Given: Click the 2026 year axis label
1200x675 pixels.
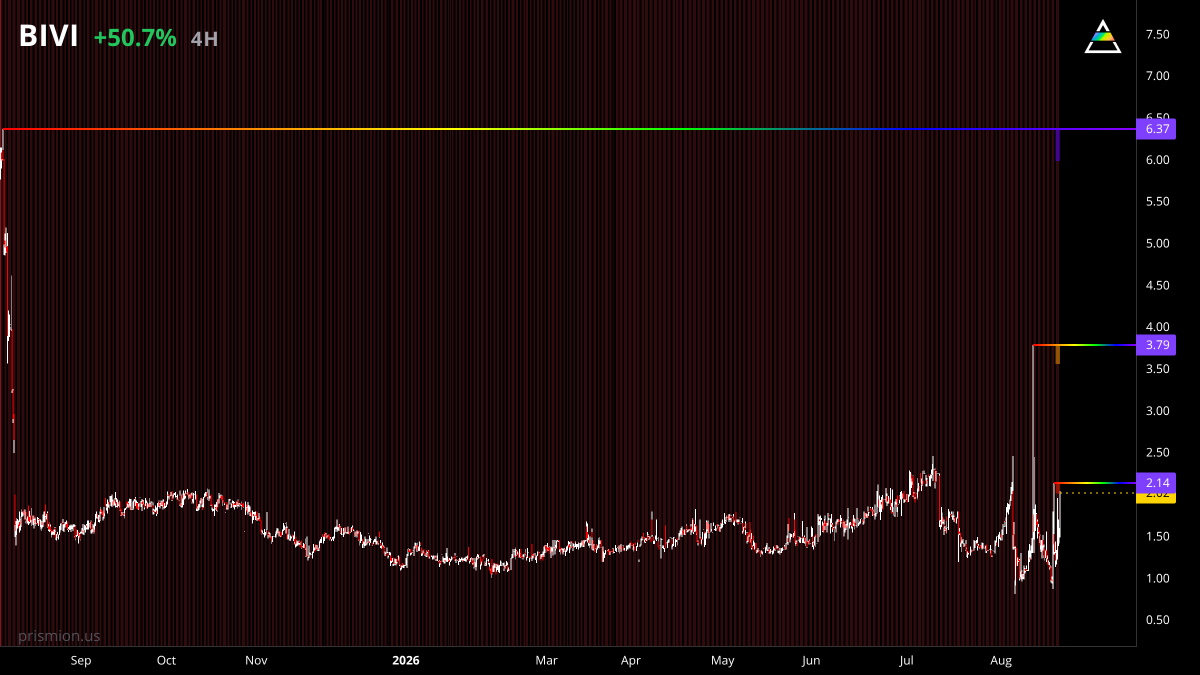Looking at the screenshot, I should 405,660.
